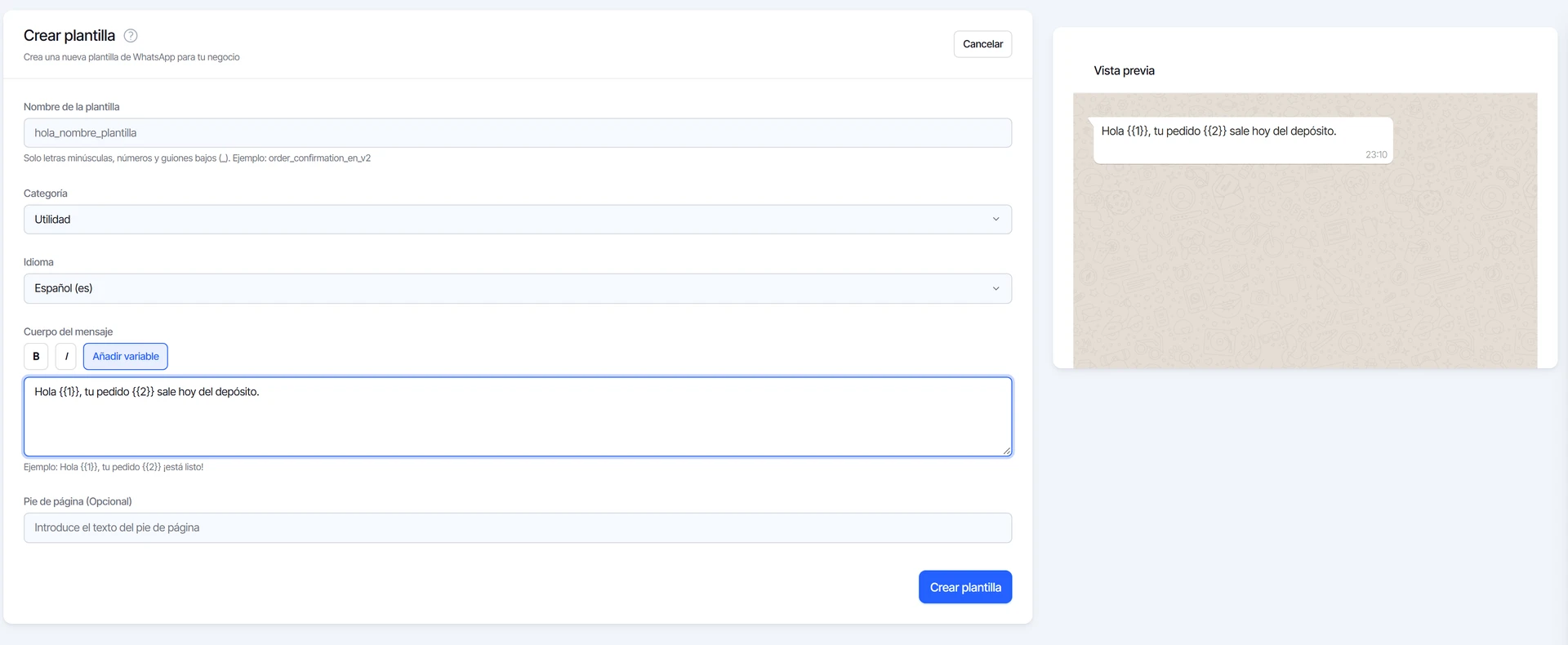Click the Pie de página (Opcional) label

(x=78, y=501)
